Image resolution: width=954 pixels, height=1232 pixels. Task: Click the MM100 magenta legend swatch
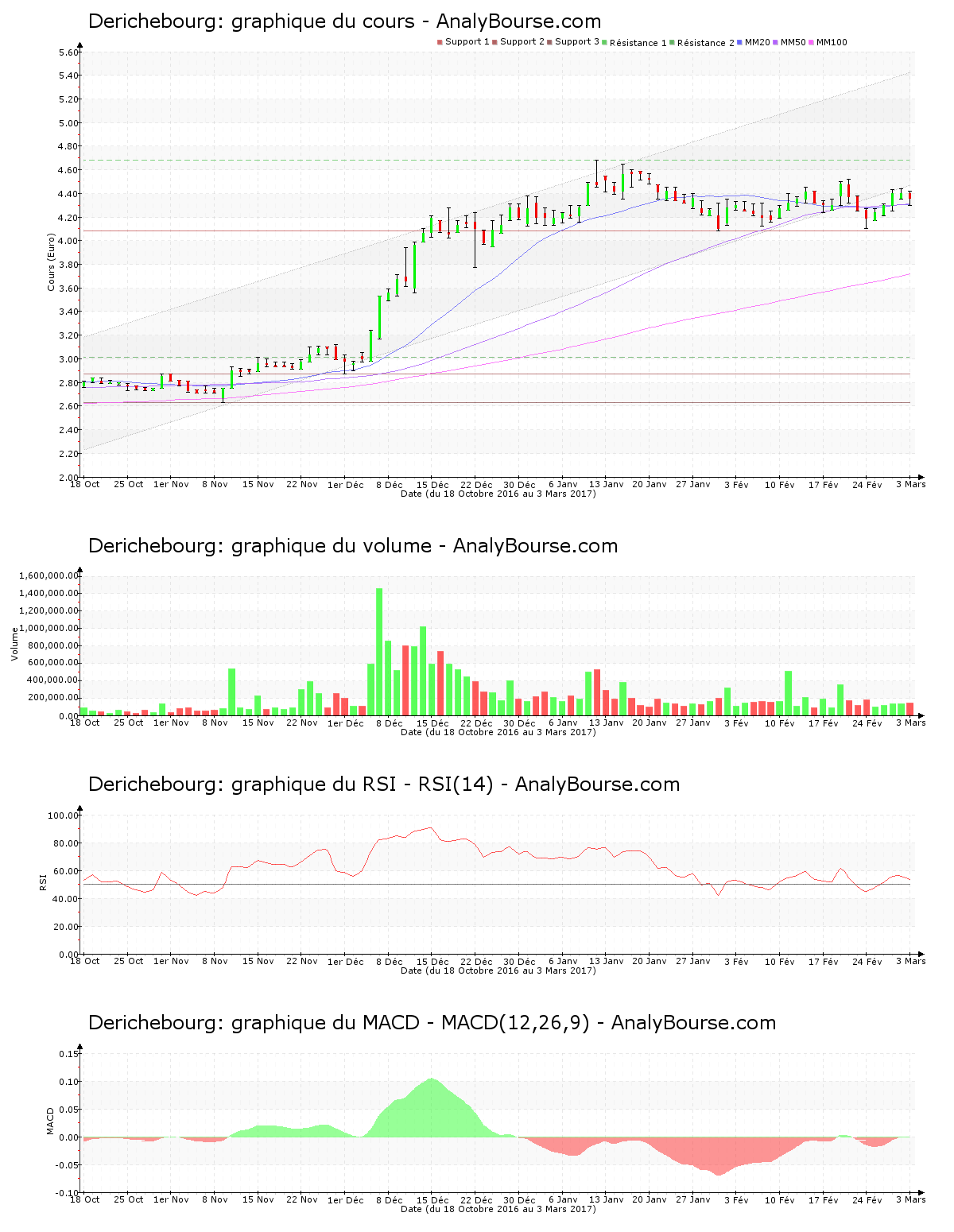tap(812, 42)
